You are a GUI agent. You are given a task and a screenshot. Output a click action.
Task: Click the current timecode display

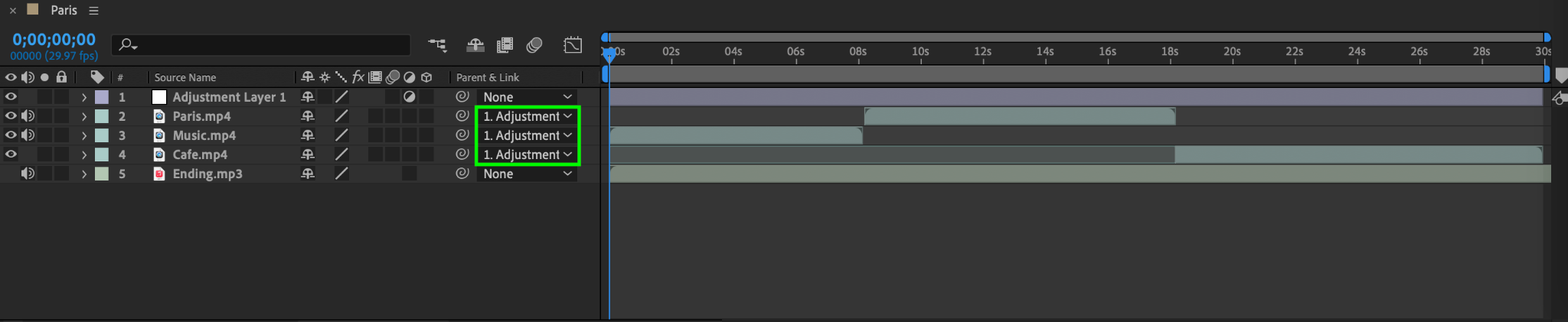pos(54,40)
